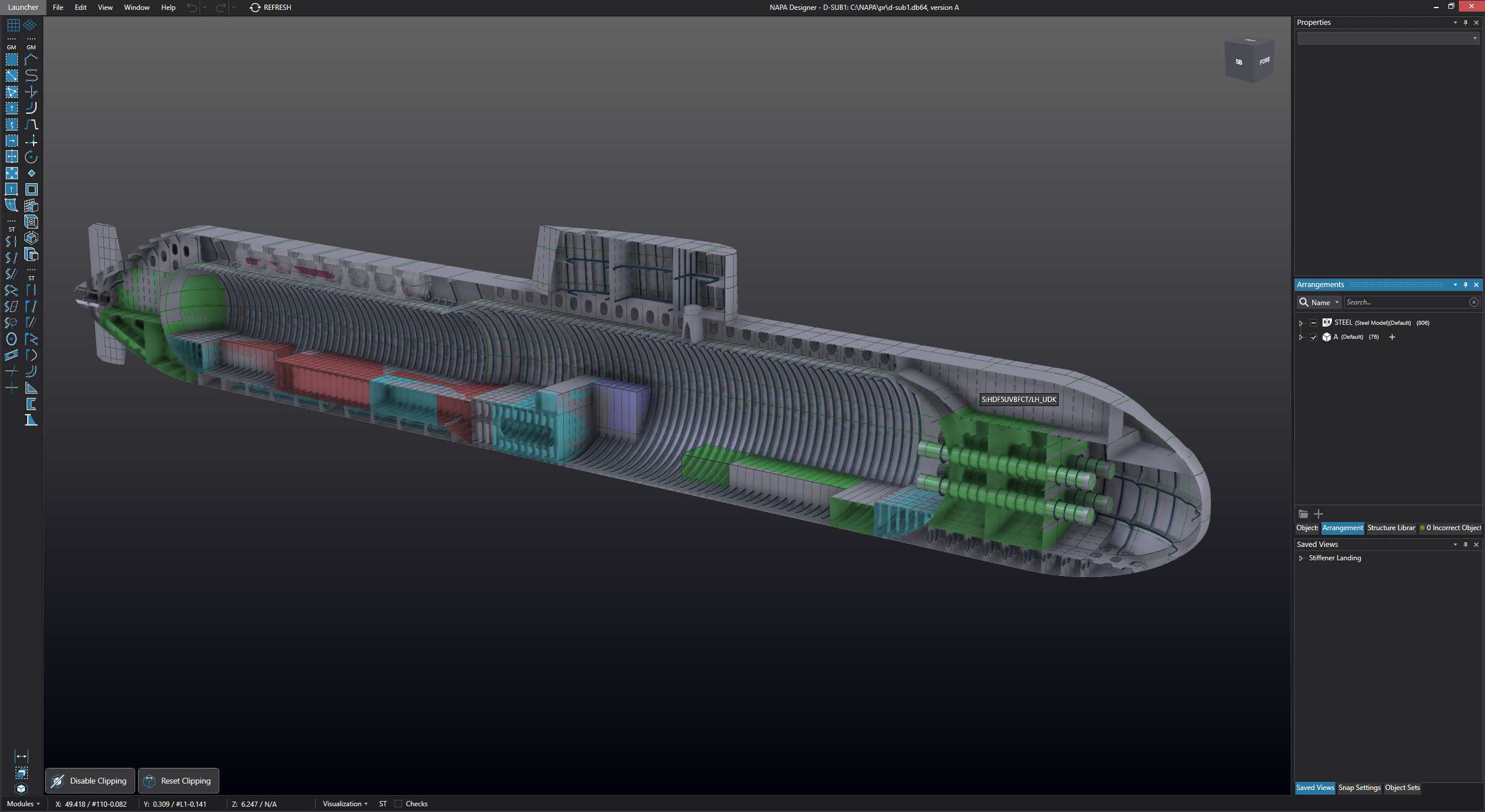
Task: Click the REFRESH icon in the top bar
Action: pos(255,8)
